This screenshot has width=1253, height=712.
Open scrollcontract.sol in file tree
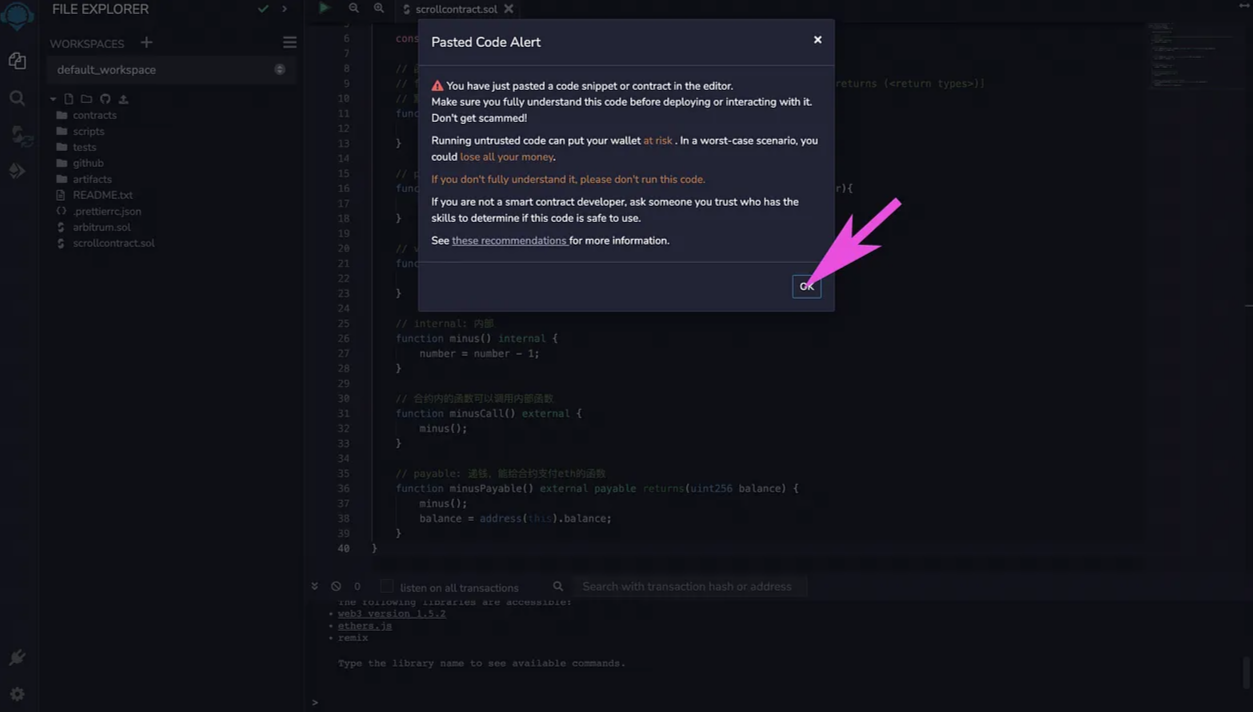(113, 243)
